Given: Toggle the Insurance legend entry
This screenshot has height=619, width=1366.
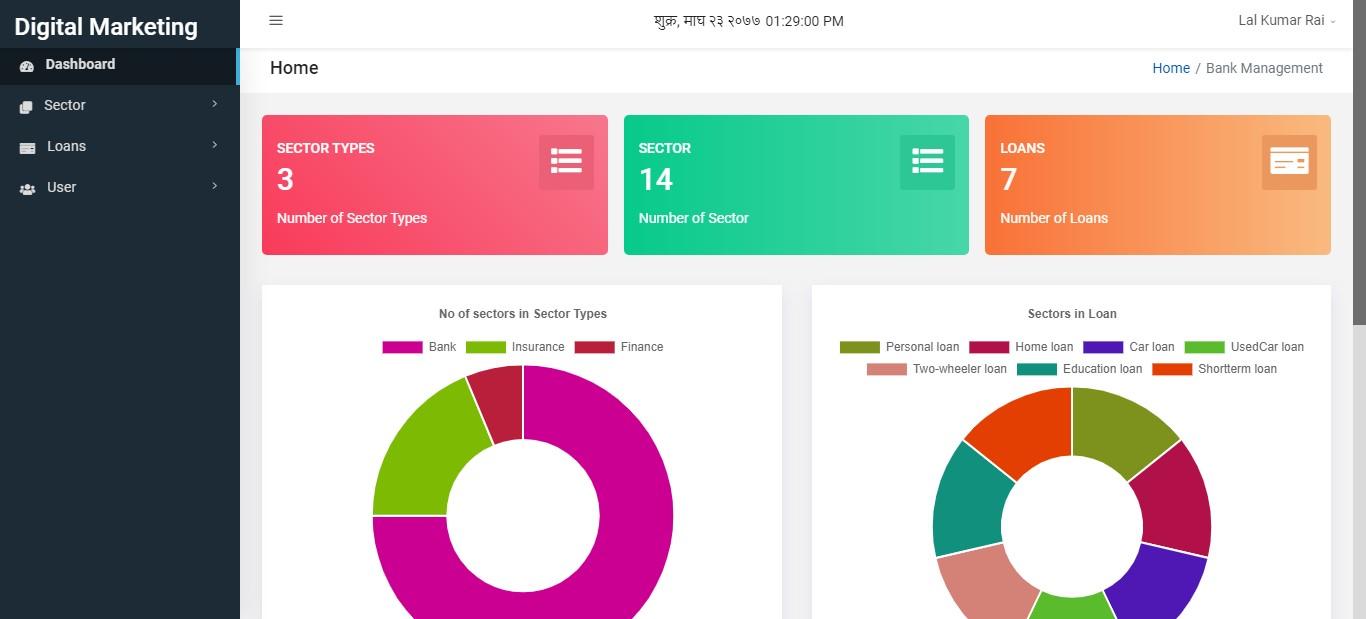Looking at the screenshot, I should click(x=515, y=347).
